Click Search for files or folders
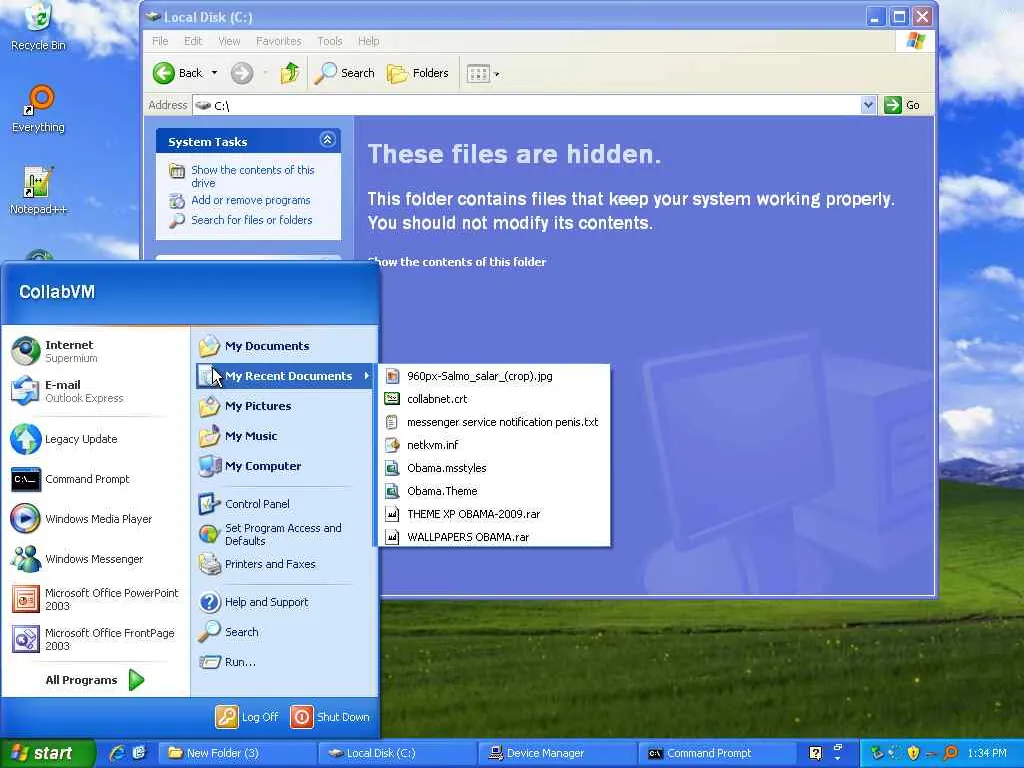The image size is (1024, 768). (x=251, y=220)
